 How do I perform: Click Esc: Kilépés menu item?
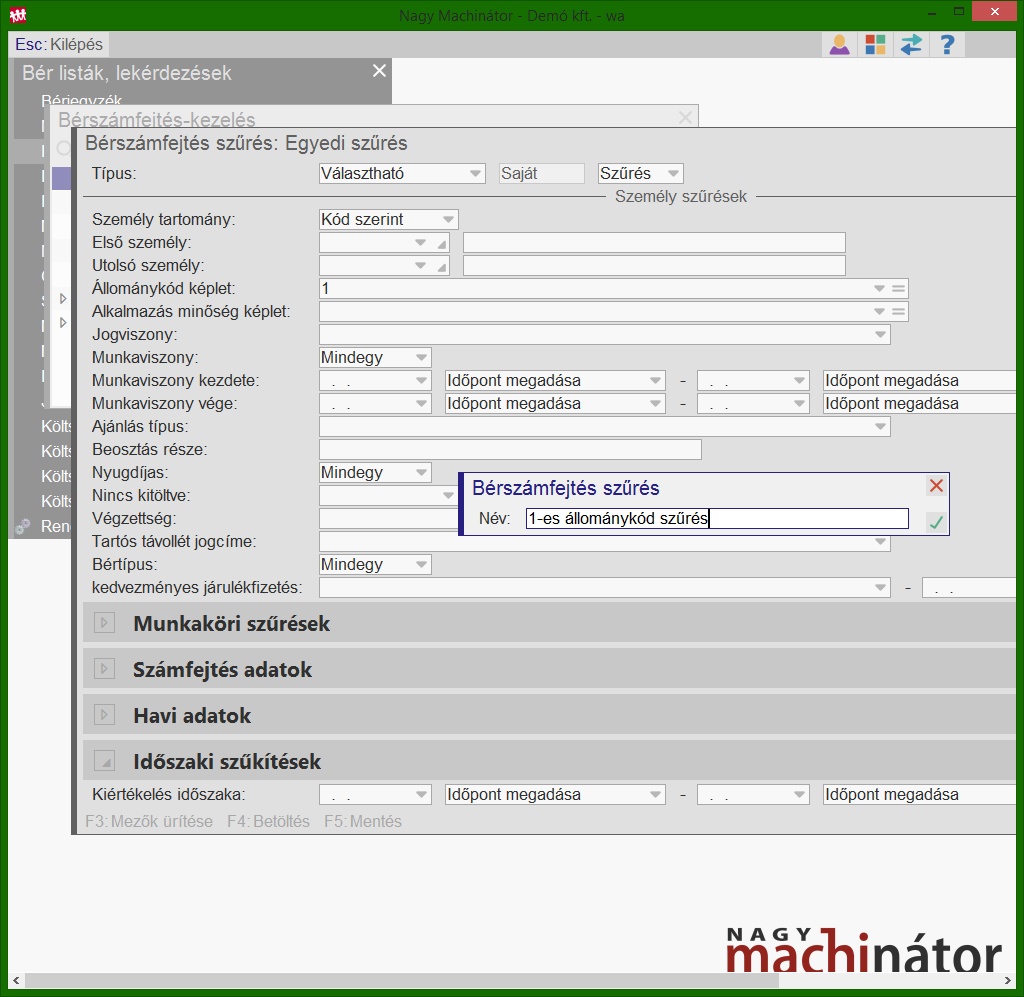pyautogui.click(x=59, y=45)
